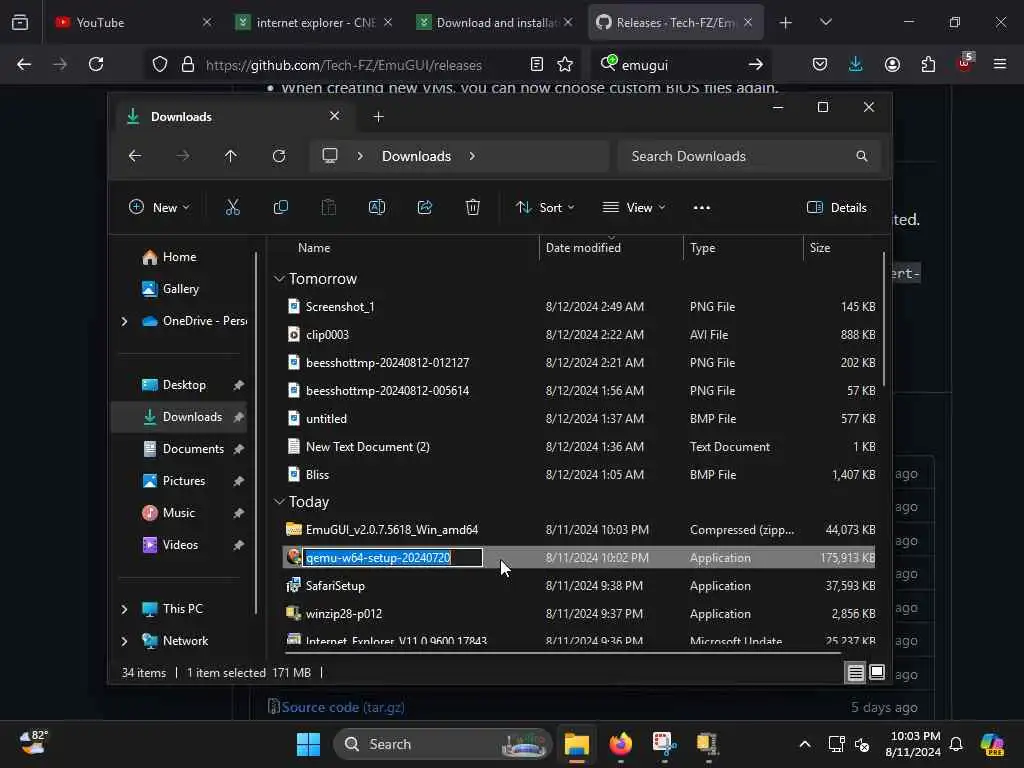Add a new File Explorer tab

point(378,117)
